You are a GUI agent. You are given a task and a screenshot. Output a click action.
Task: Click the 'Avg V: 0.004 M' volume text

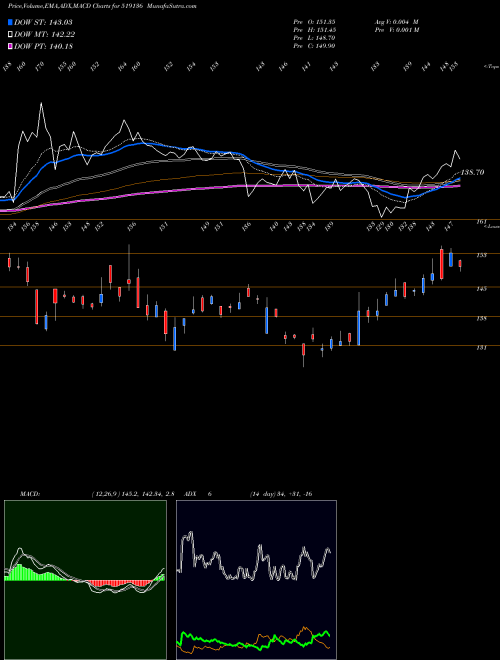(396, 21)
